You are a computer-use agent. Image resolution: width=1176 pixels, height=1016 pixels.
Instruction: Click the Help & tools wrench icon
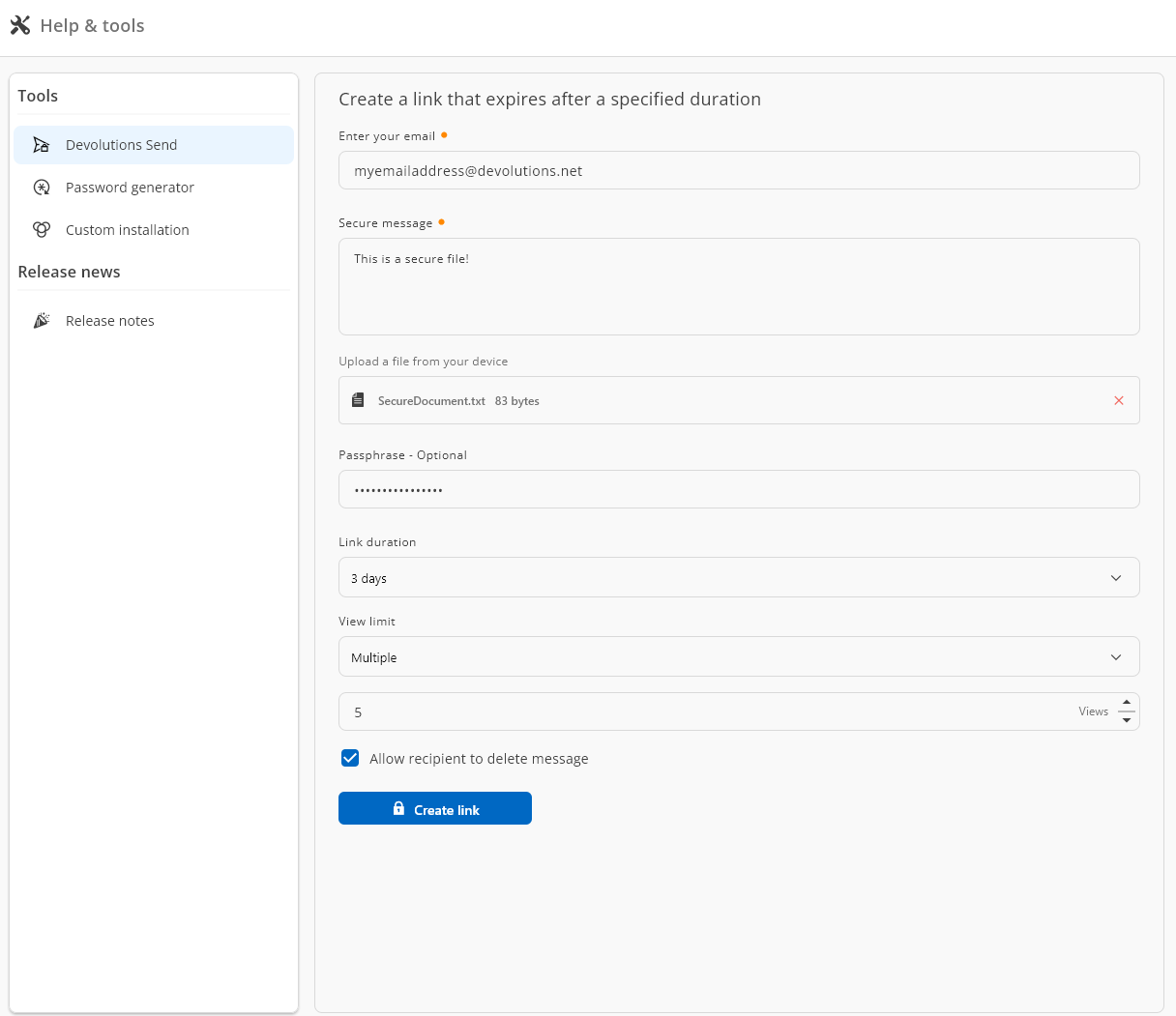pyautogui.click(x=20, y=25)
